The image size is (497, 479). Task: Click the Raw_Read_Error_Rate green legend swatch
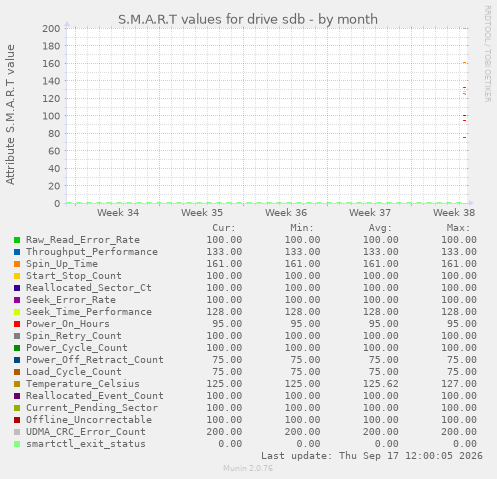(x=17, y=240)
